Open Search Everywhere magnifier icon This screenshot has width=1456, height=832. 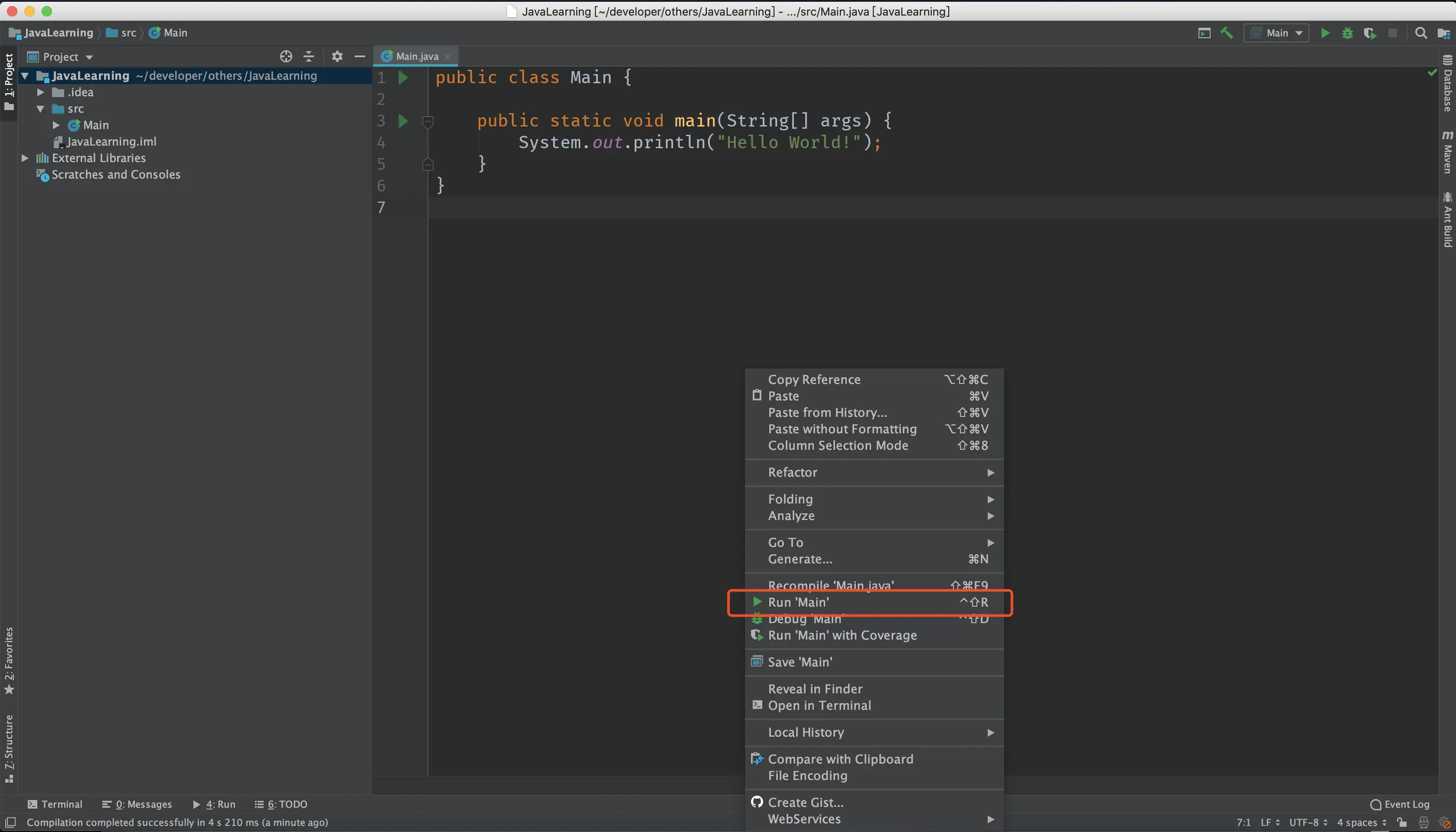pos(1420,33)
